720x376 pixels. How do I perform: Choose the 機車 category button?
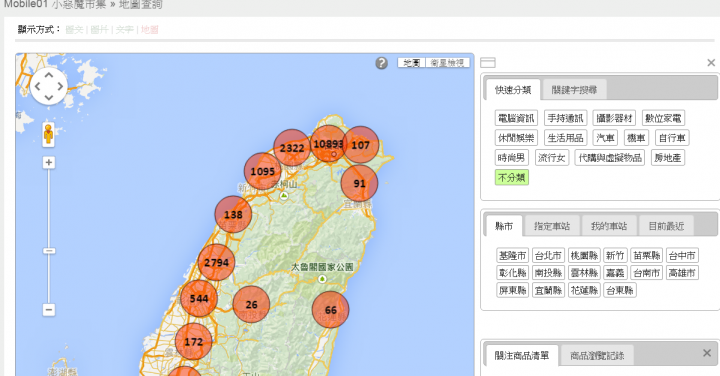tap(636, 138)
